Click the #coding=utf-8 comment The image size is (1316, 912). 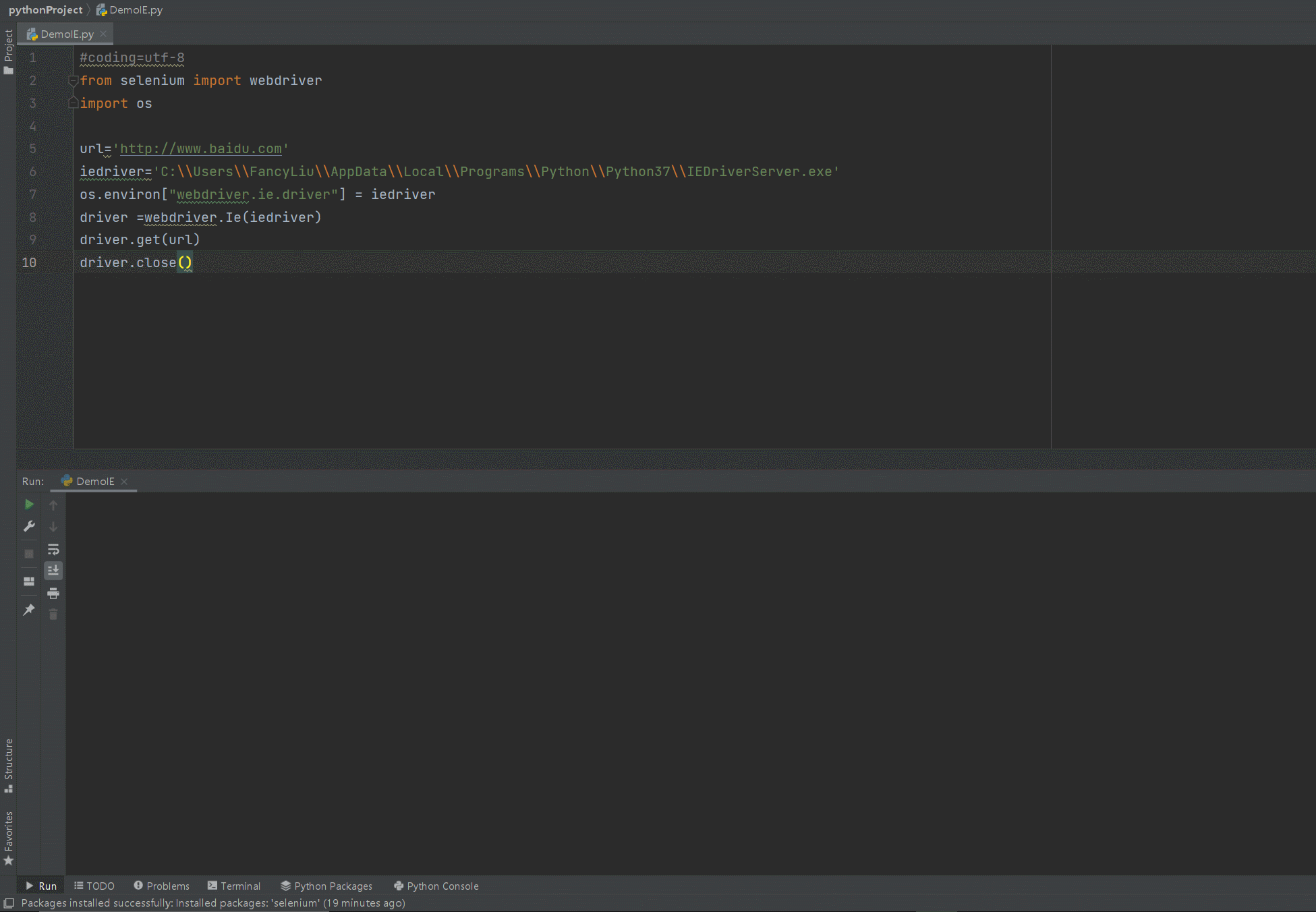click(x=132, y=58)
